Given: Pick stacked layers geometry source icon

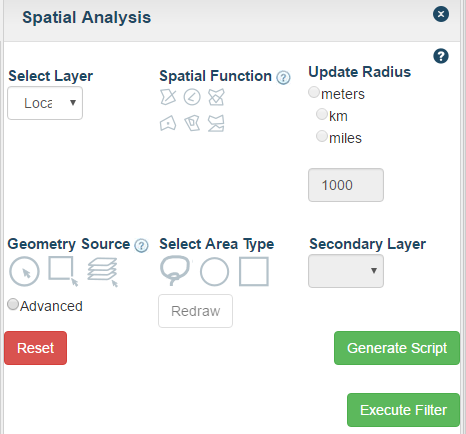Looking at the screenshot, I should point(103,272).
